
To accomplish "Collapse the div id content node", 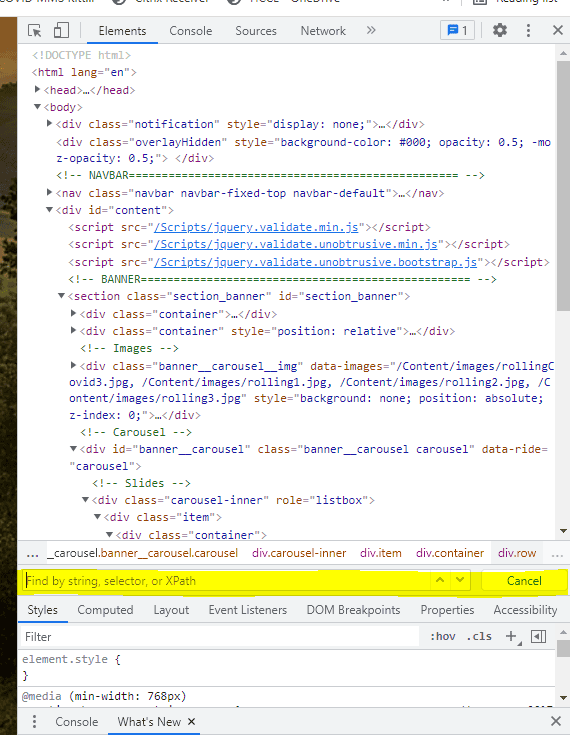I will click(49, 210).
